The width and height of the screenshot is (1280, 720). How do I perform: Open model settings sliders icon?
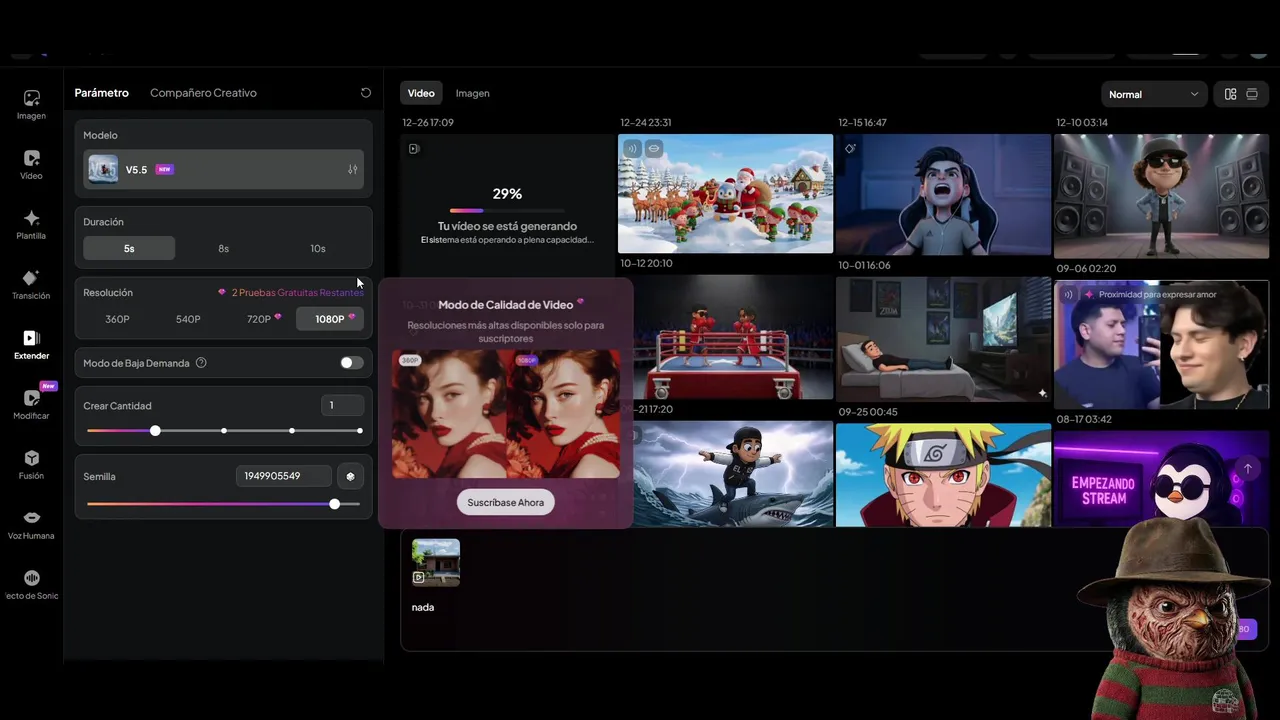[x=352, y=170]
